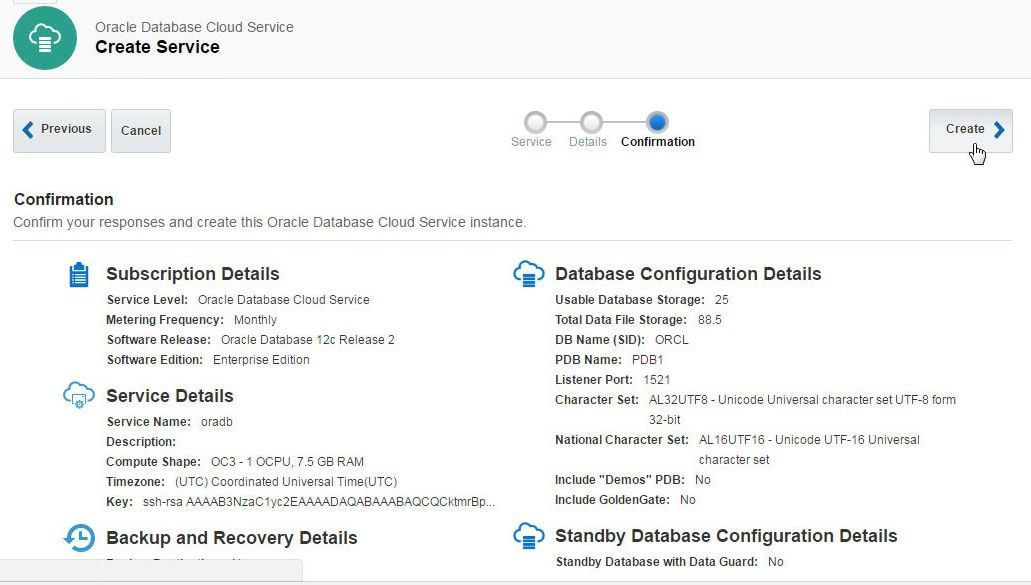Click the Usable Database Storage value 25
The image size is (1031, 585).
(x=721, y=300)
